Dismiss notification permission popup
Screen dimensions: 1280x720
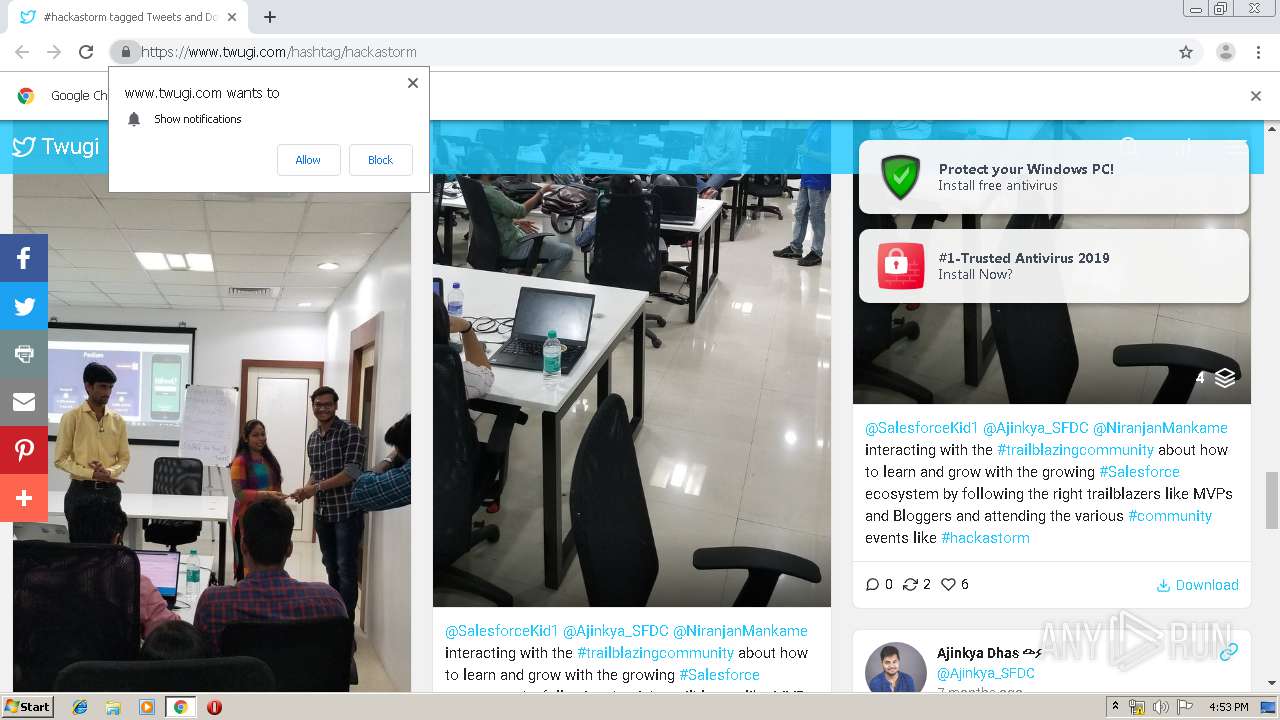point(413,83)
